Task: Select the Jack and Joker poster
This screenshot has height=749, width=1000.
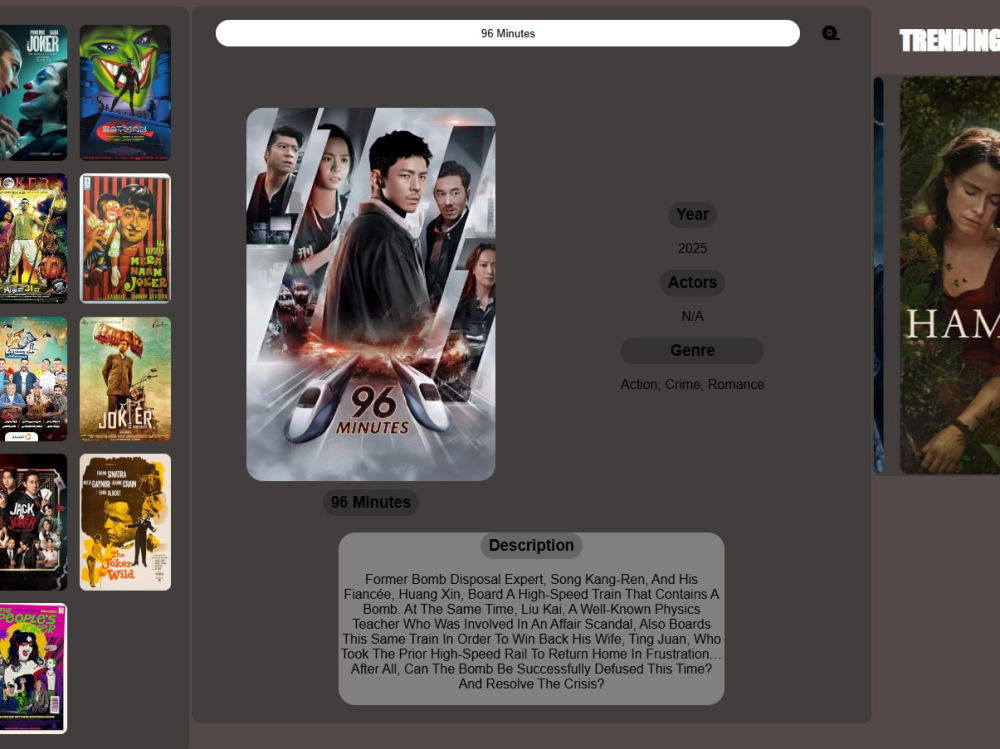Action: coord(33,522)
